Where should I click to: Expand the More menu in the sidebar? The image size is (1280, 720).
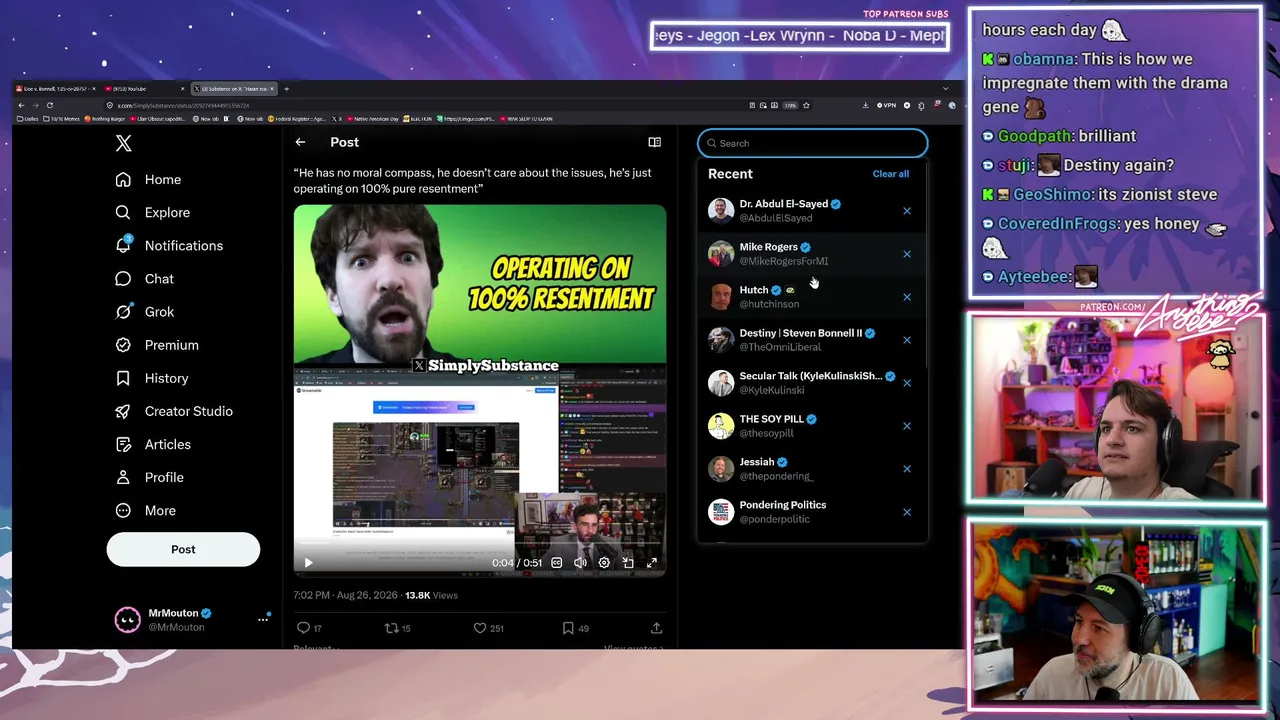145,510
